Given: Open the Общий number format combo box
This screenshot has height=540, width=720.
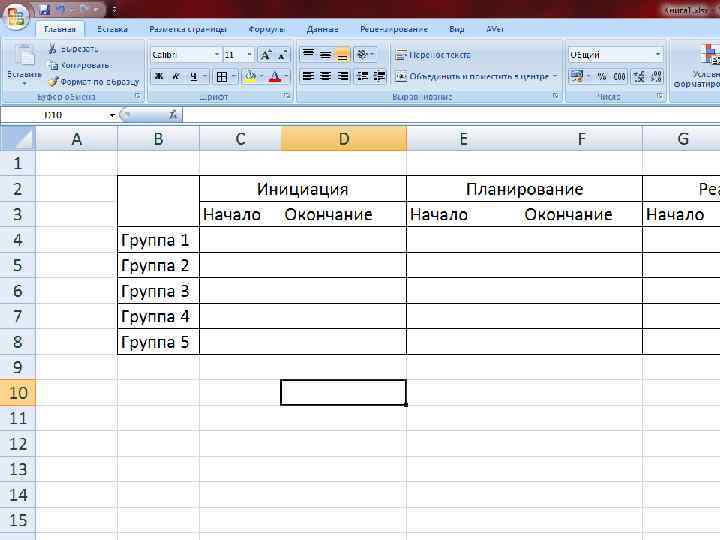Looking at the screenshot, I should (x=615, y=55).
